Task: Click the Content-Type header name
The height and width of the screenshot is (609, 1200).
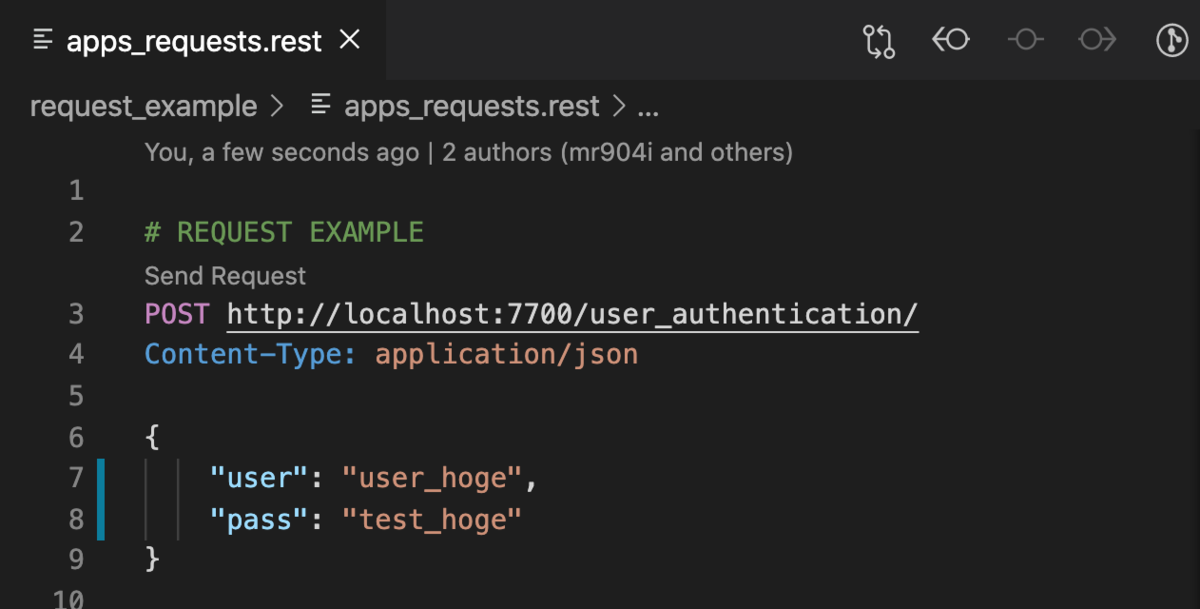Action: 250,354
